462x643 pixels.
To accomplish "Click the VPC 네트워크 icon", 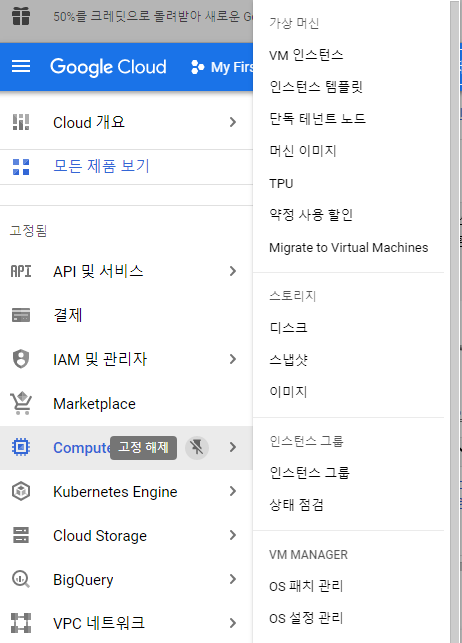I will pos(21,623).
